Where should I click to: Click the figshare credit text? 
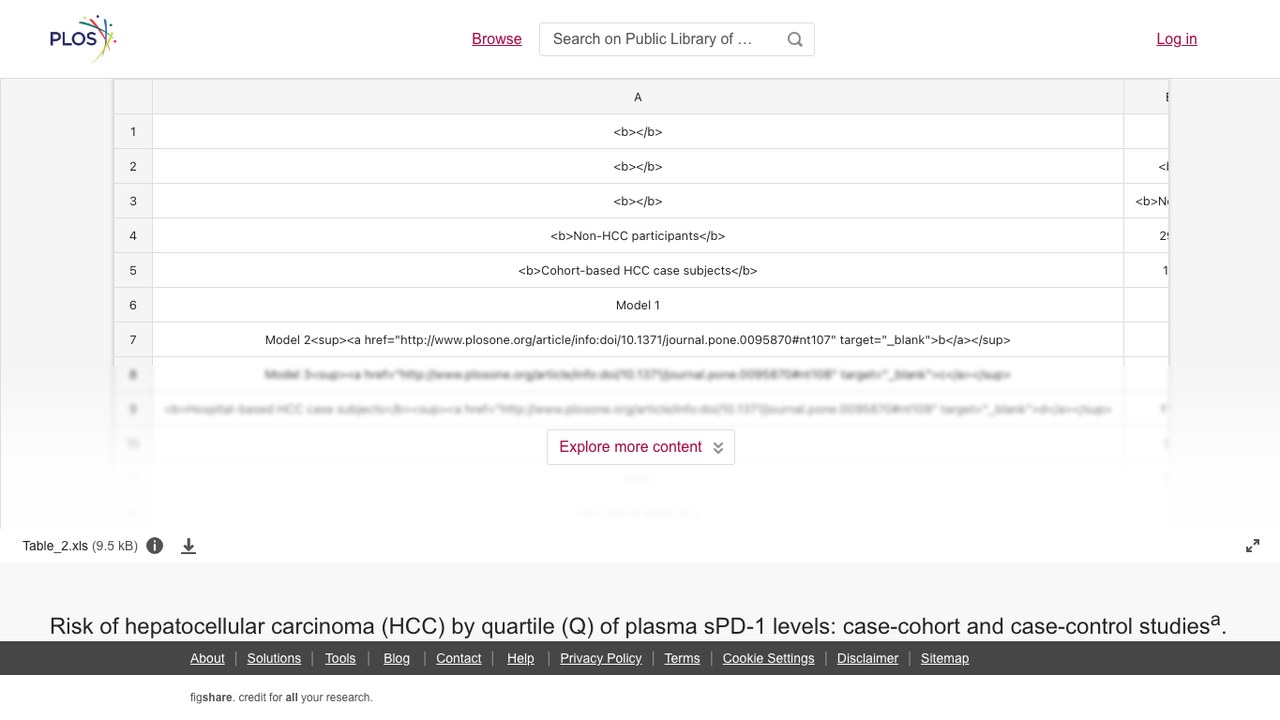click(281, 698)
